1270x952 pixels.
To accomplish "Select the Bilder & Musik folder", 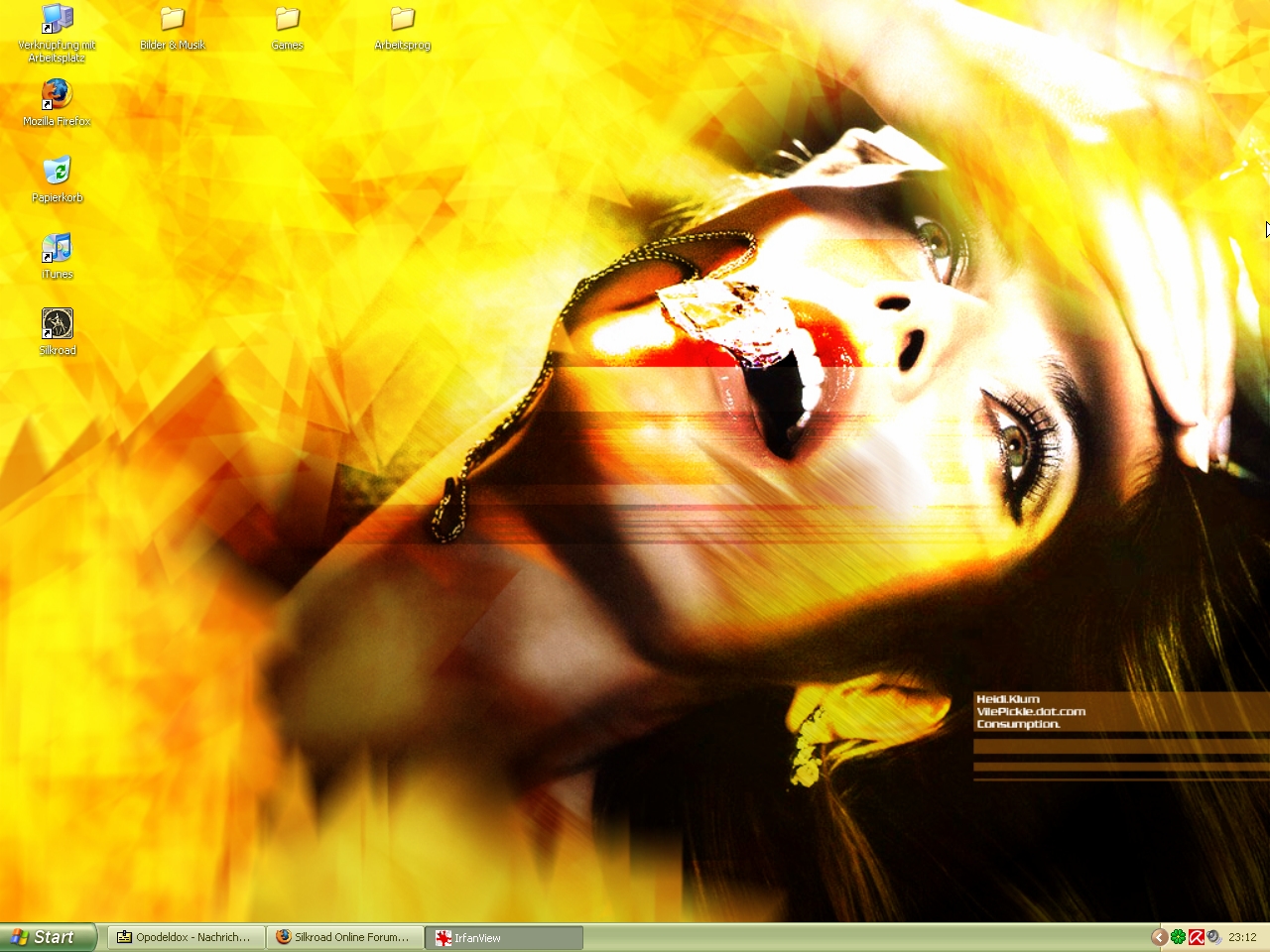I will tap(173, 19).
